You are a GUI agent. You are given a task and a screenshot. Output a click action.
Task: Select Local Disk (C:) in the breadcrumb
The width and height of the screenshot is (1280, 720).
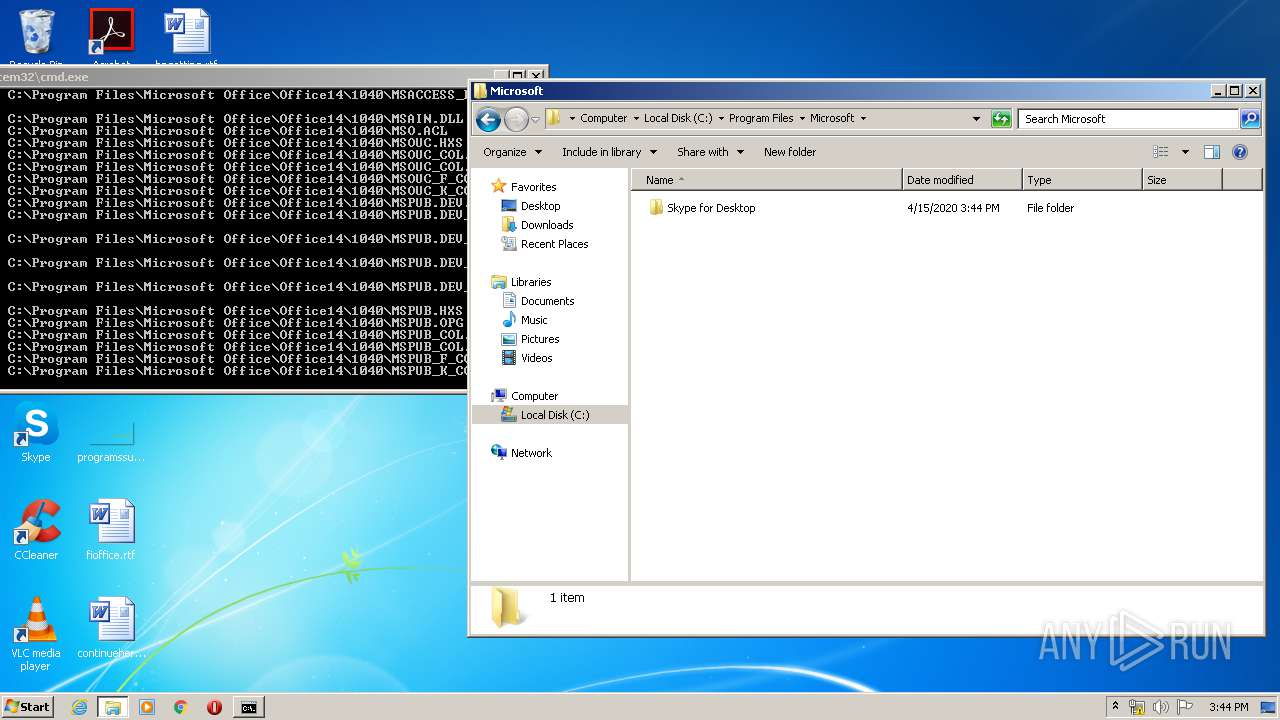(x=678, y=118)
